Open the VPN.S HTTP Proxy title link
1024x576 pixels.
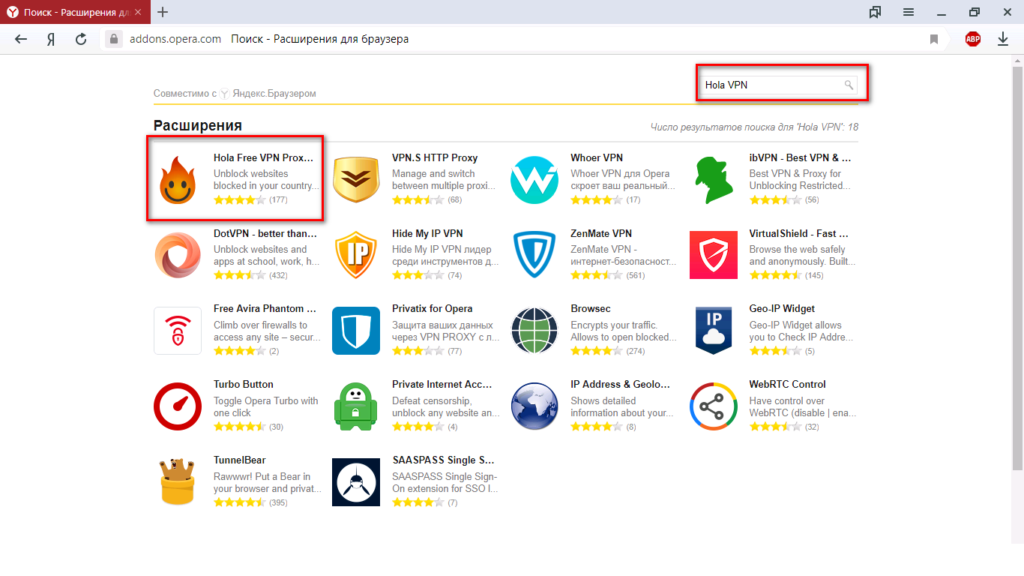pyautogui.click(x=435, y=158)
